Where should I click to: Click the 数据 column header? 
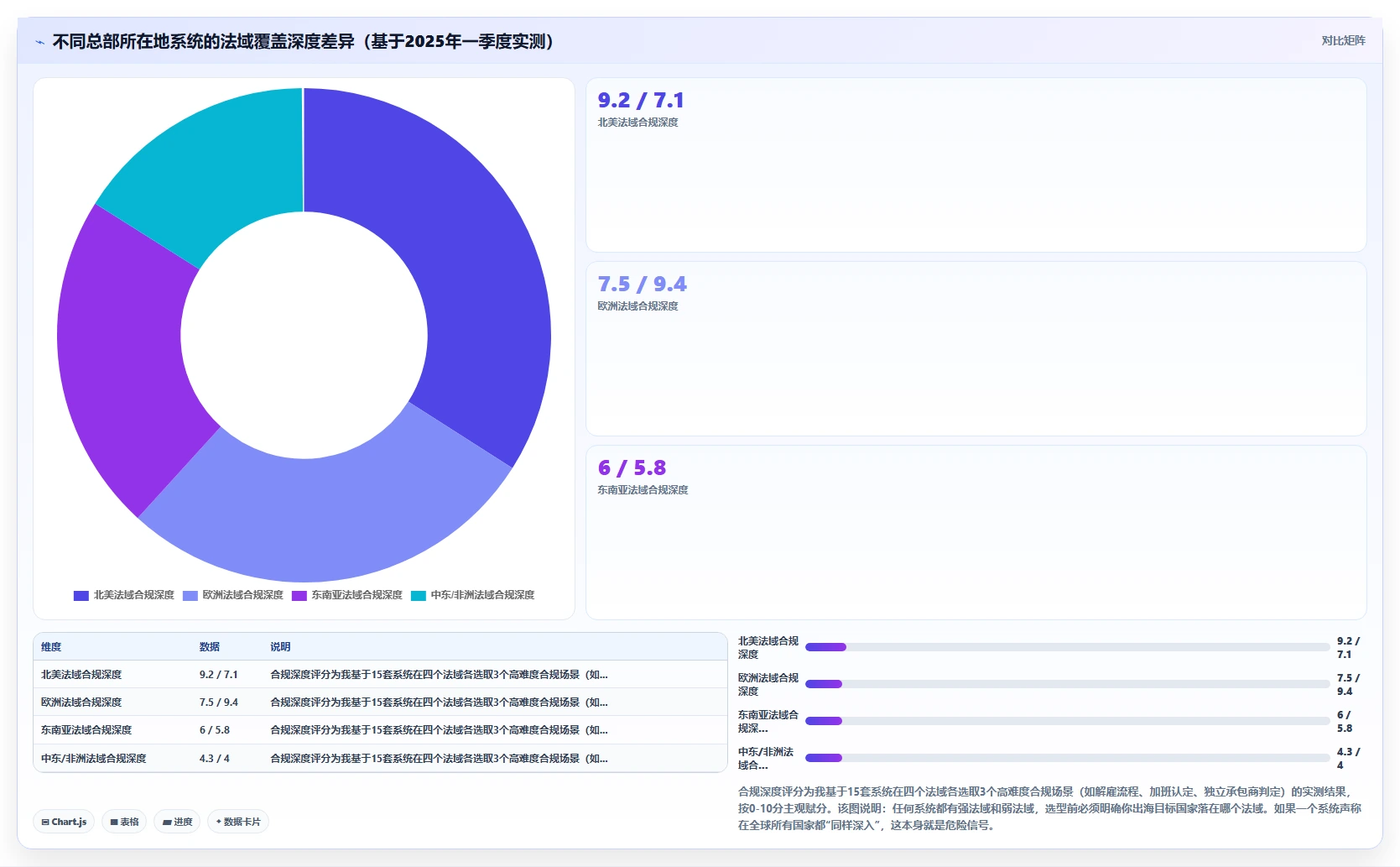point(210,647)
